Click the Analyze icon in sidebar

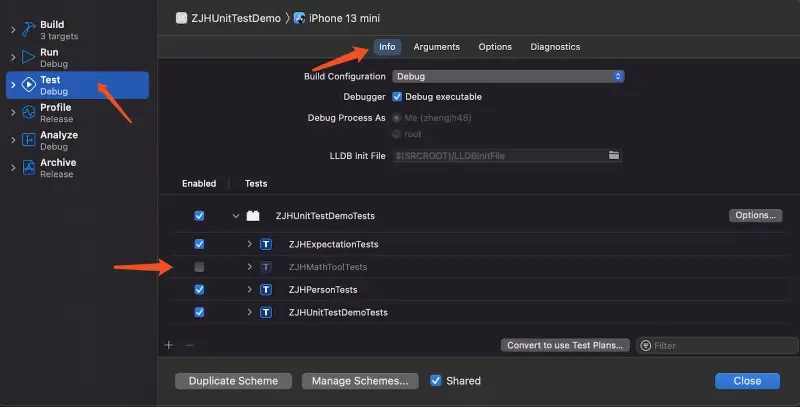[29, 140]
